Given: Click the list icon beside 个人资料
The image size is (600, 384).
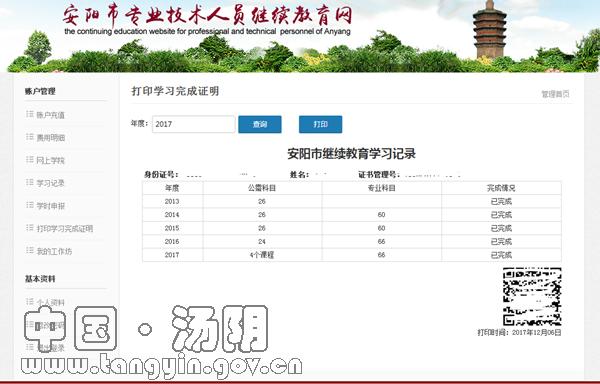Looking at the screenshot, I should click(29, 302).
